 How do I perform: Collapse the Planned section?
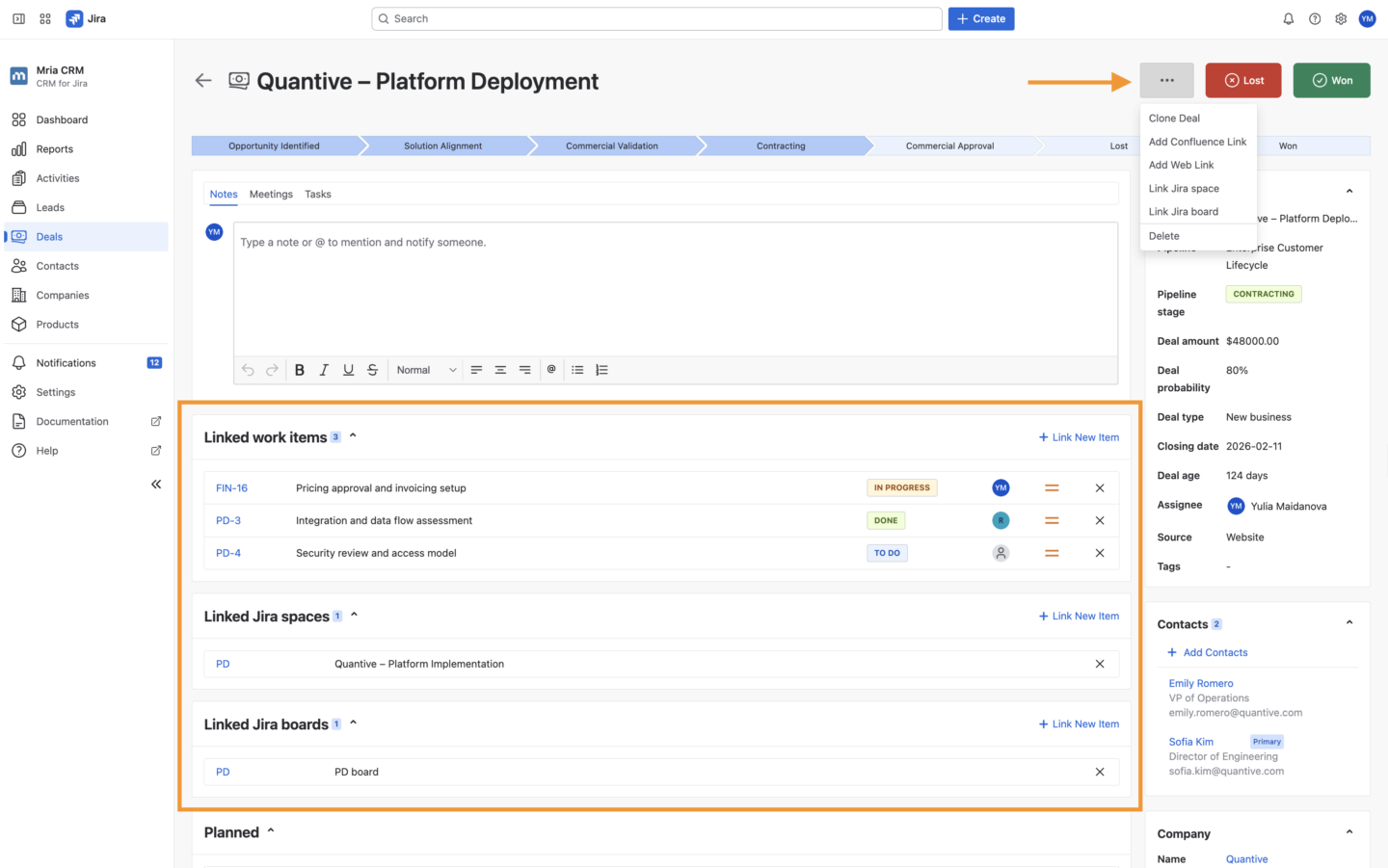click(x=270, y=829)
